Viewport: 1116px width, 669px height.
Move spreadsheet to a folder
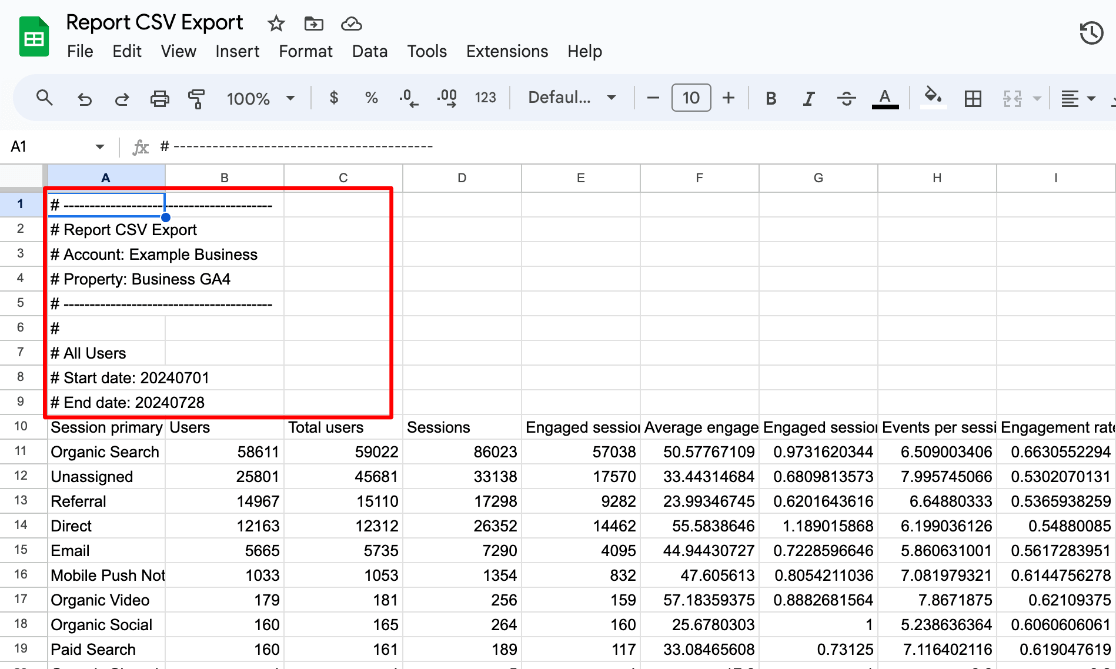click(x=313, y=22)
